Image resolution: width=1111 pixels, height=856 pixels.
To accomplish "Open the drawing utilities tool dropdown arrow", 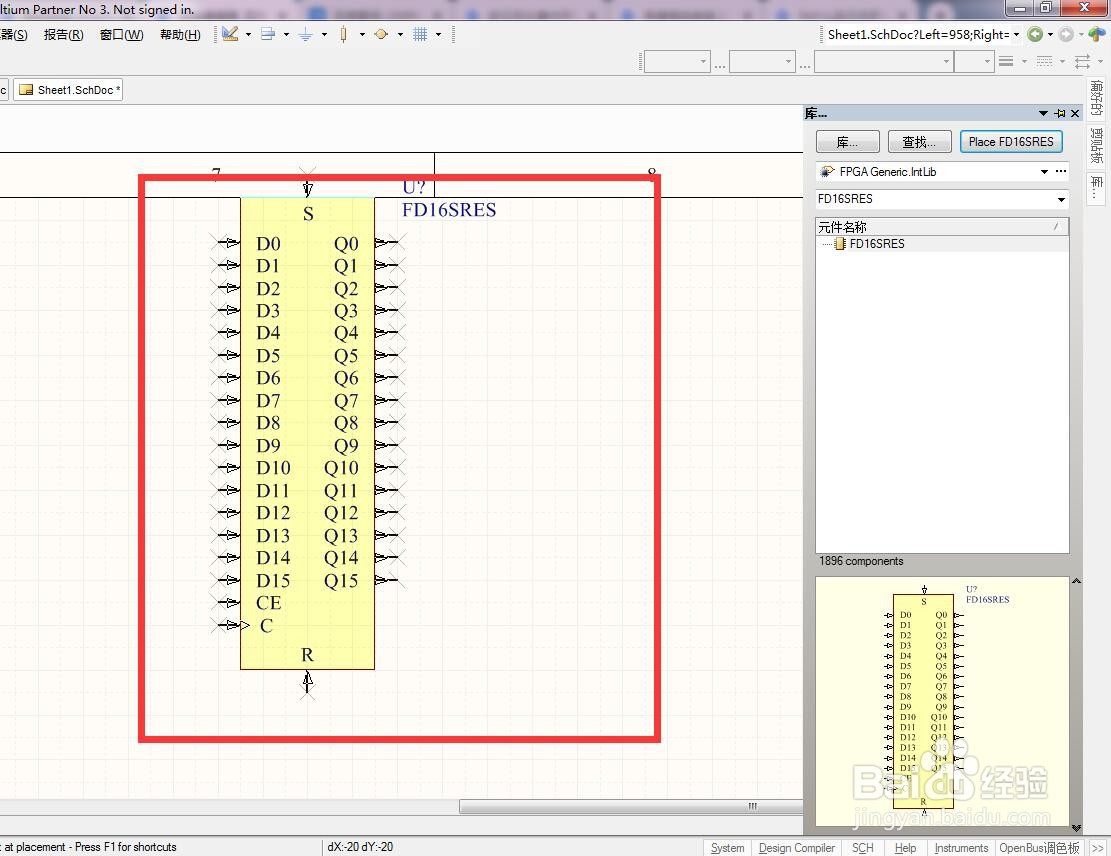I will pyautogui.click(x=248, y=34).
